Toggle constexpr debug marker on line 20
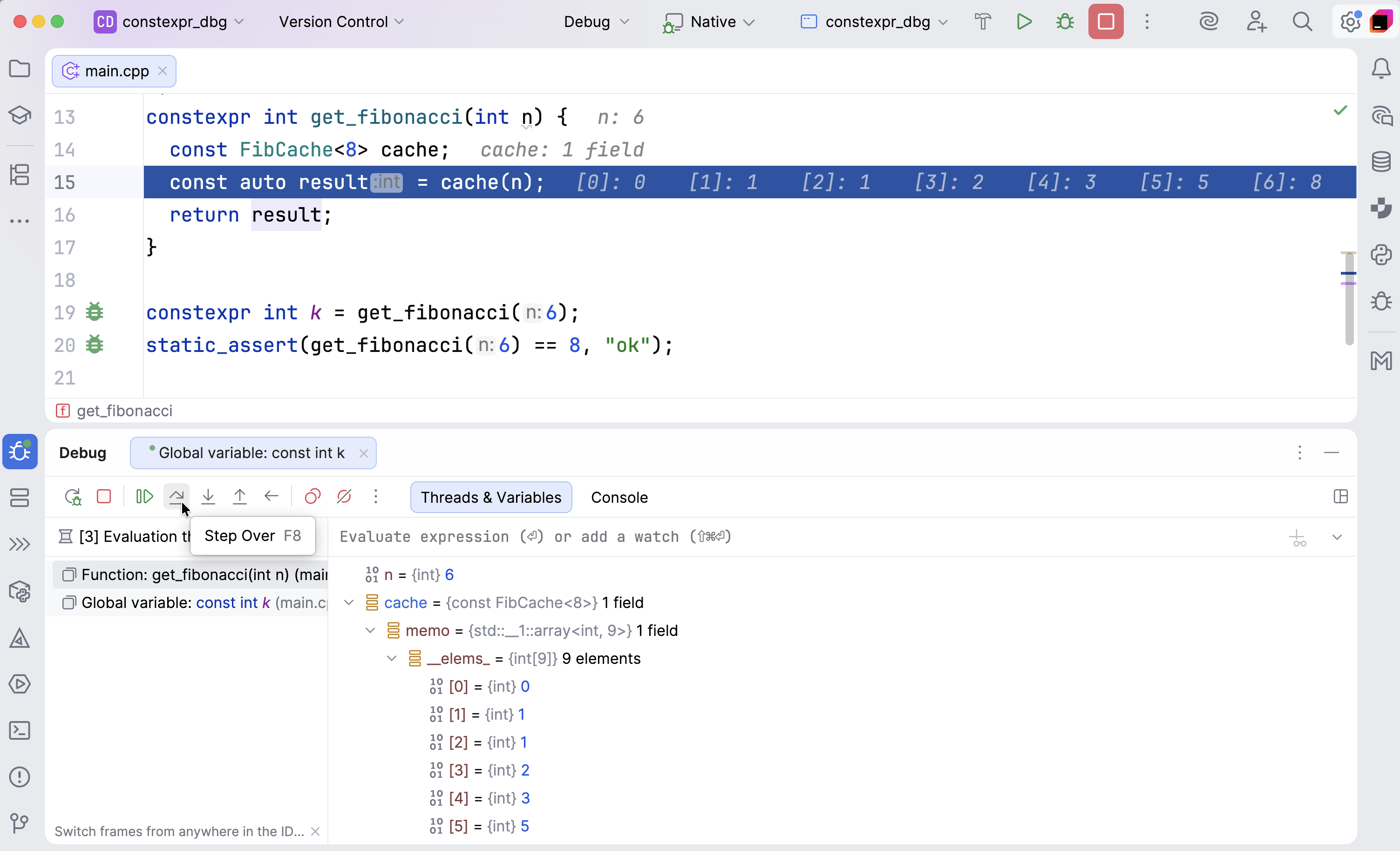The image size is (1400, 851). click(95, 345)
